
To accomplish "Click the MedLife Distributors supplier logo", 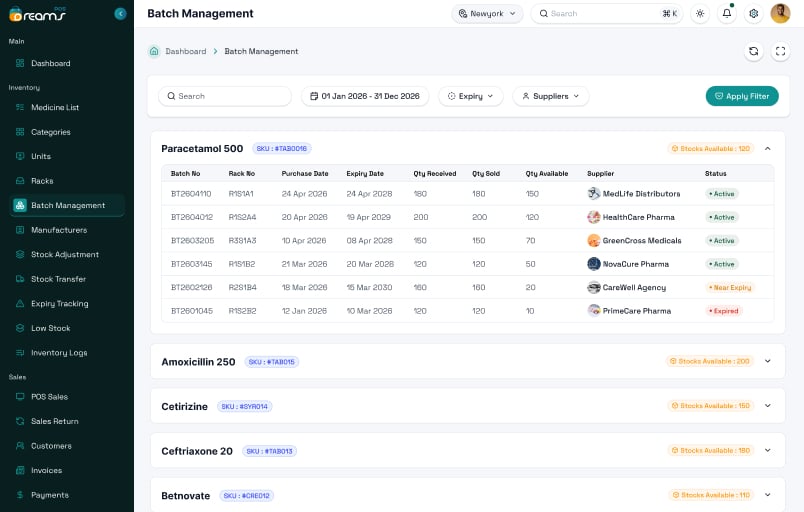I will click(x=594, y=194).
